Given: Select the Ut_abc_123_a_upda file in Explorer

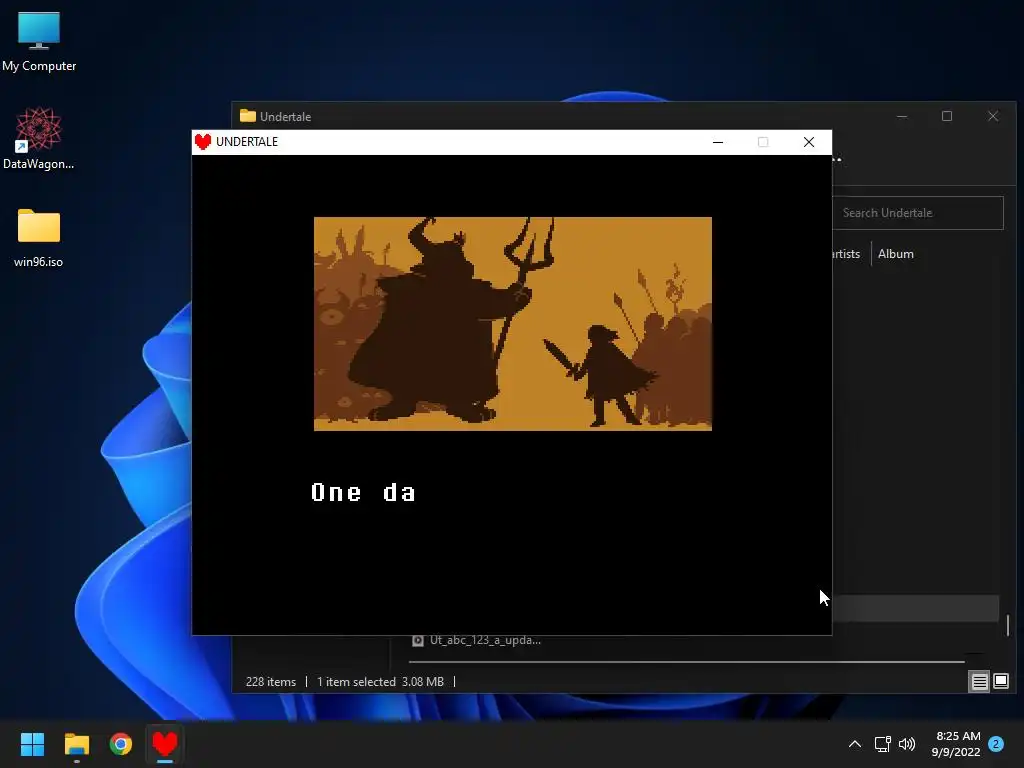Looking at the screenshot, I should pos(477,640).
